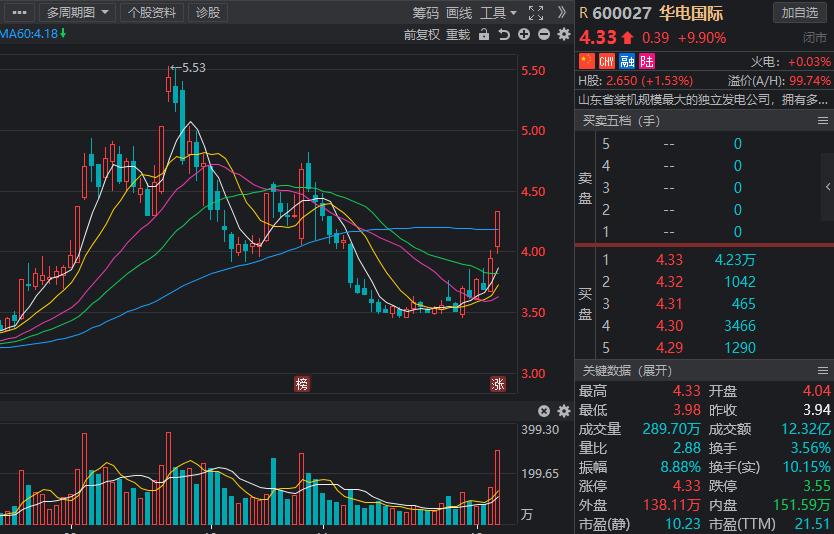Click the 市盈(静) 10.23 value
The image size is (834, 534).
682,524
